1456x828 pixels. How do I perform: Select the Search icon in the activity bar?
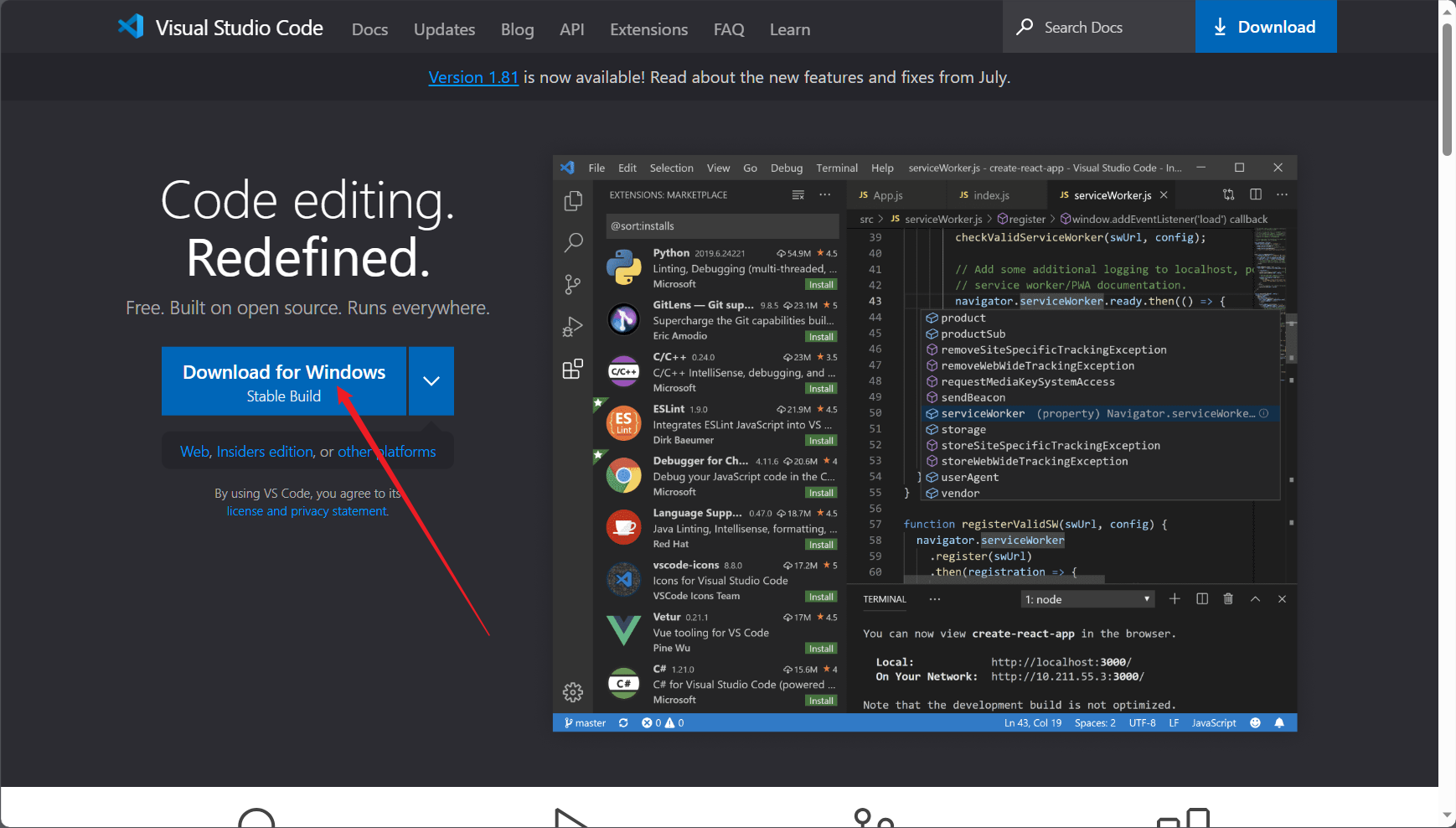click(x=573, y=242)
